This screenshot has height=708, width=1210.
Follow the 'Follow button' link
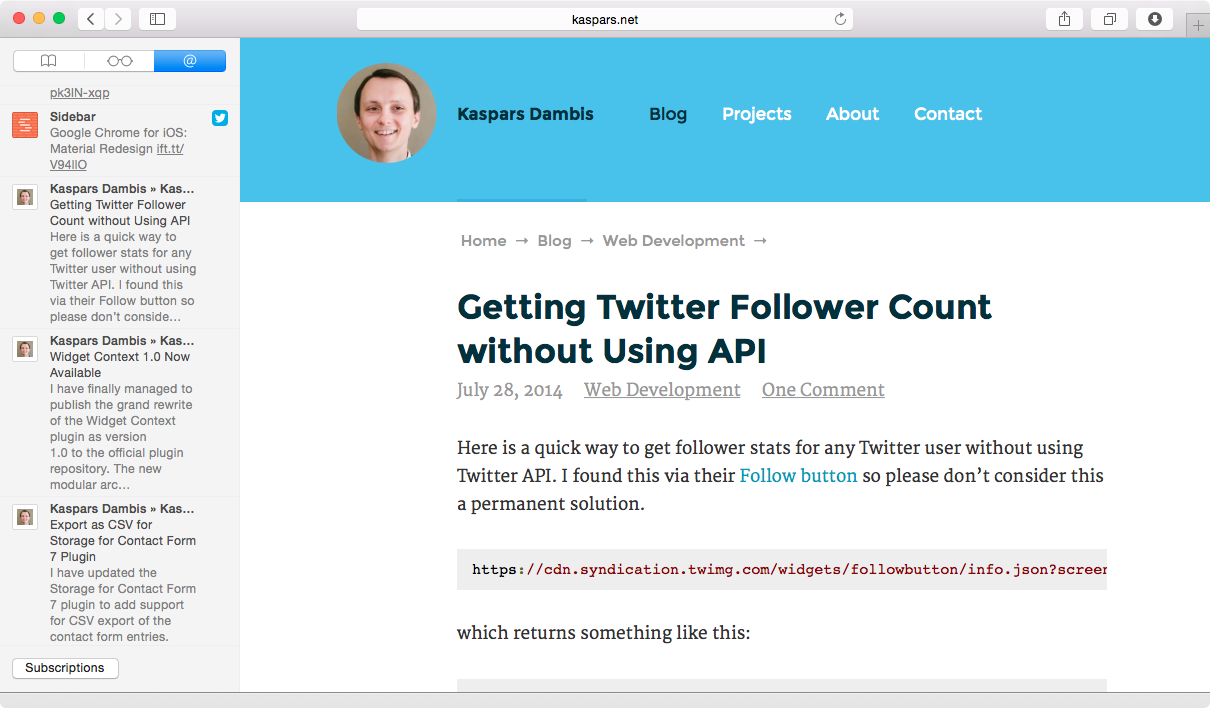[x=798, y=476]
